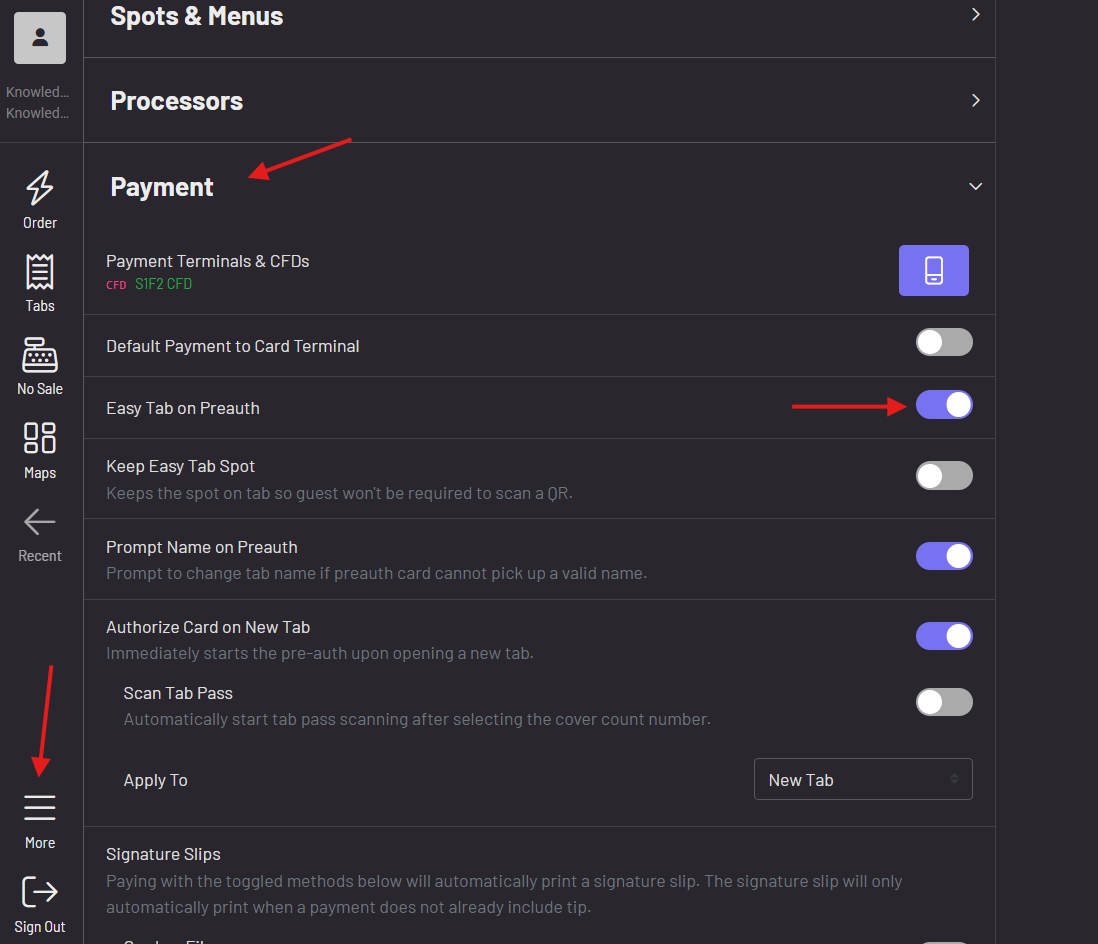This screenshot has width=1098, height=944.
Task: Click the Payment section heading
Action: 162,187
